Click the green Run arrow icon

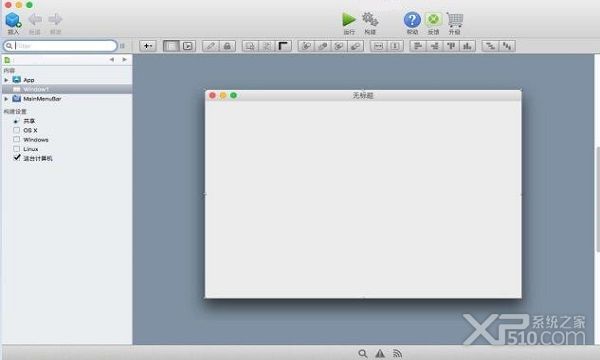pyautogui.click(x=349, y=20)
